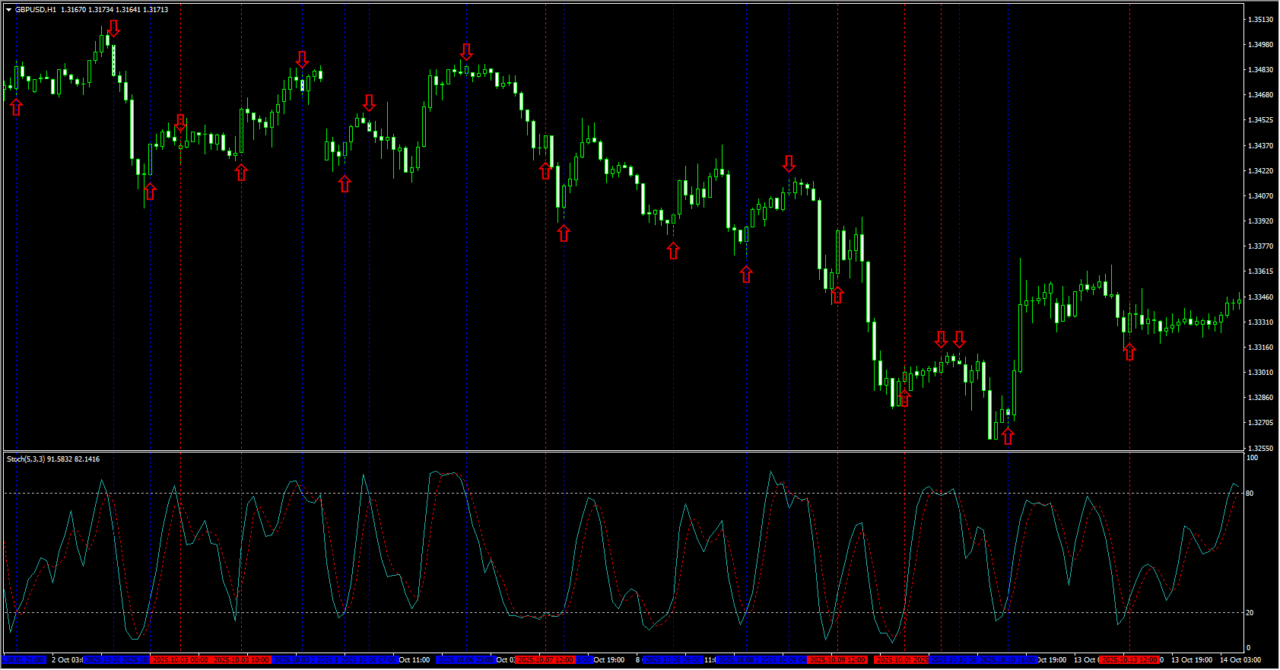Click the red 2025.10.09 12:00 time label
This screenshot has width=1280, height=670.
click(839, 660)
